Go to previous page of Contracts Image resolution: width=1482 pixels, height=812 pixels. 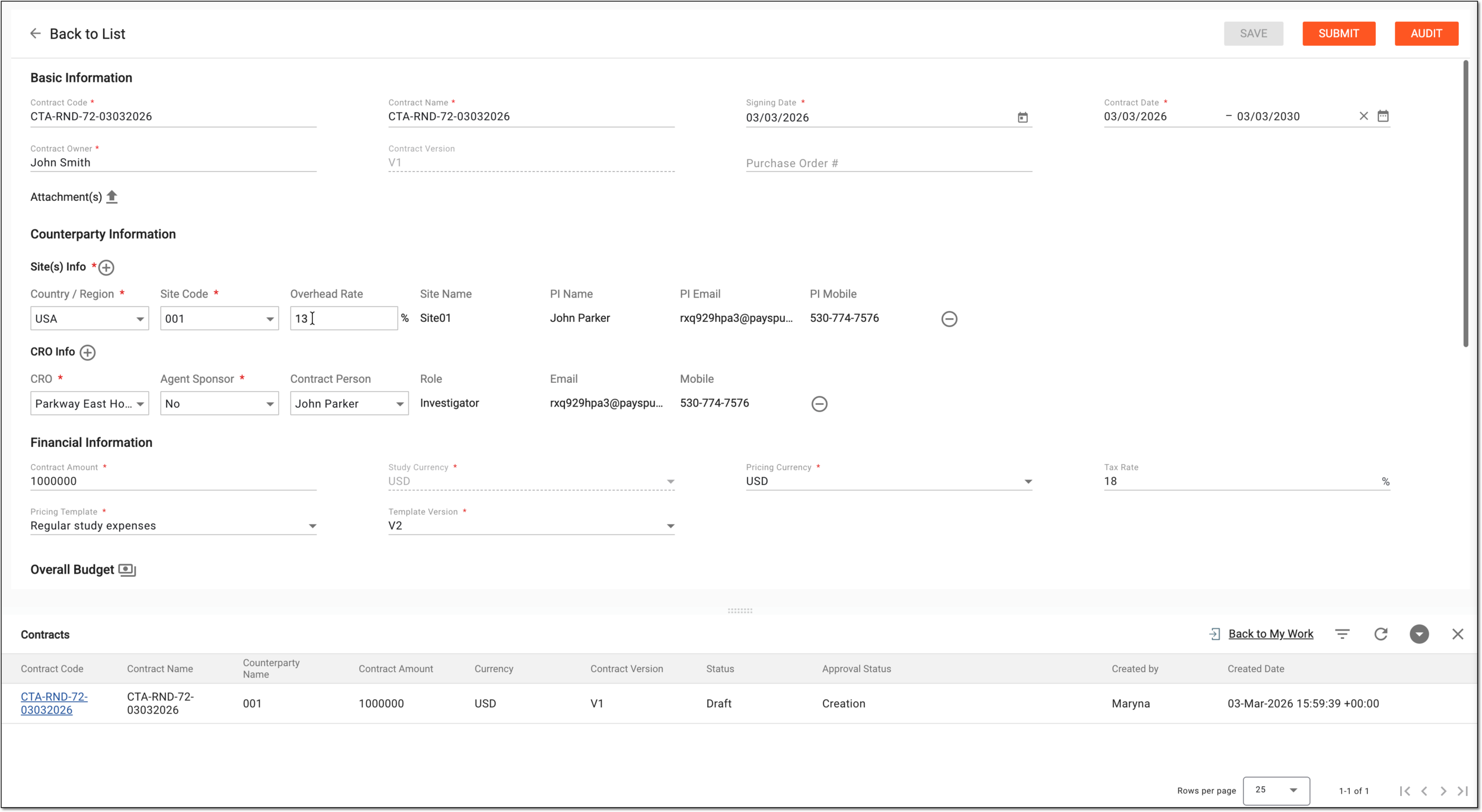click(1424, 791)
